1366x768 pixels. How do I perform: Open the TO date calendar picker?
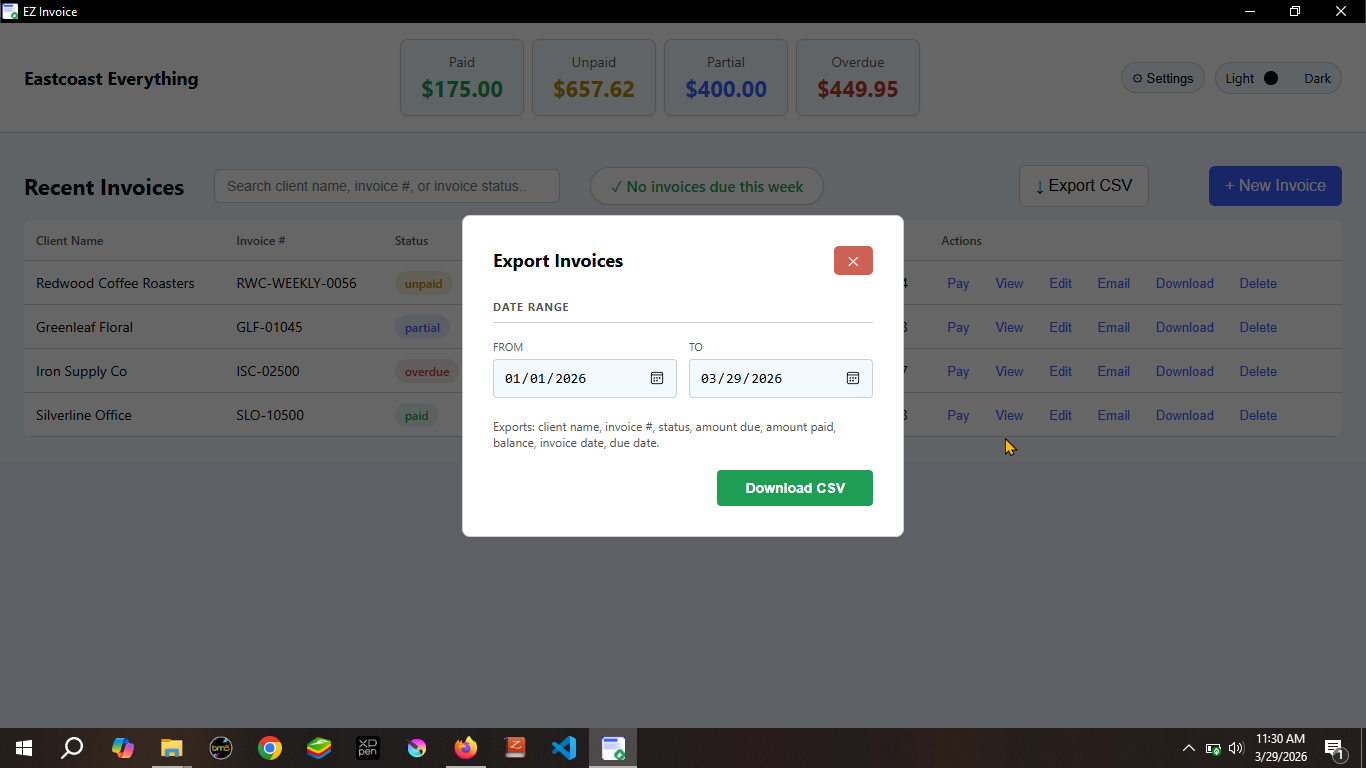853,378
